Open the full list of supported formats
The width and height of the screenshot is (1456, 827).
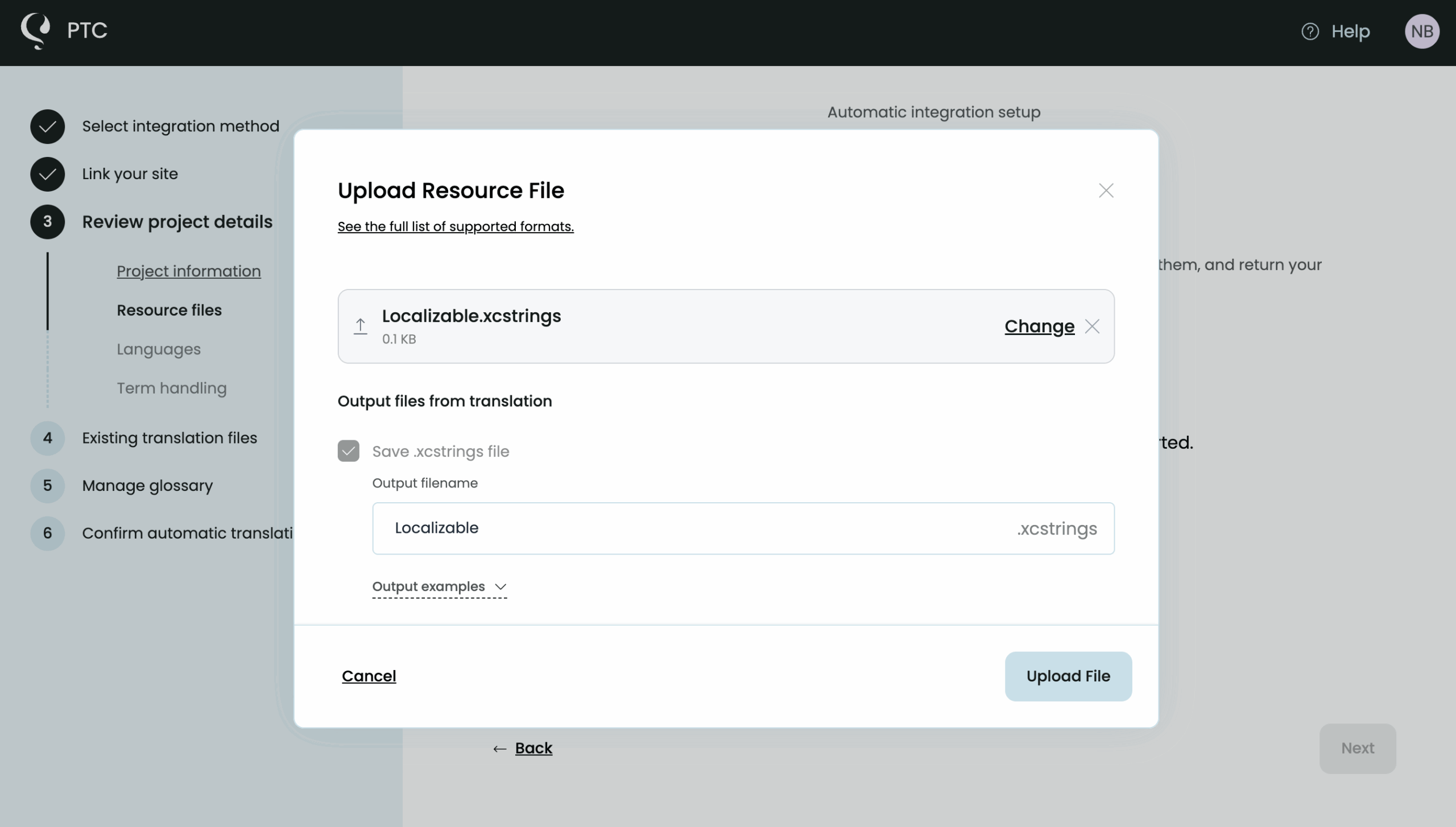click(455, 226)
